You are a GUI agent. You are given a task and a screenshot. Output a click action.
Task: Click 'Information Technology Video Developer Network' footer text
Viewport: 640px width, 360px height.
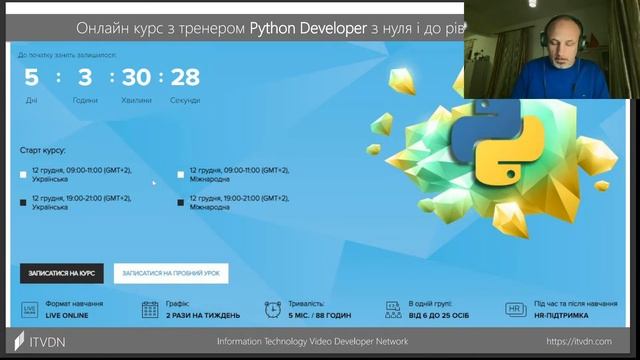[312, 341]
